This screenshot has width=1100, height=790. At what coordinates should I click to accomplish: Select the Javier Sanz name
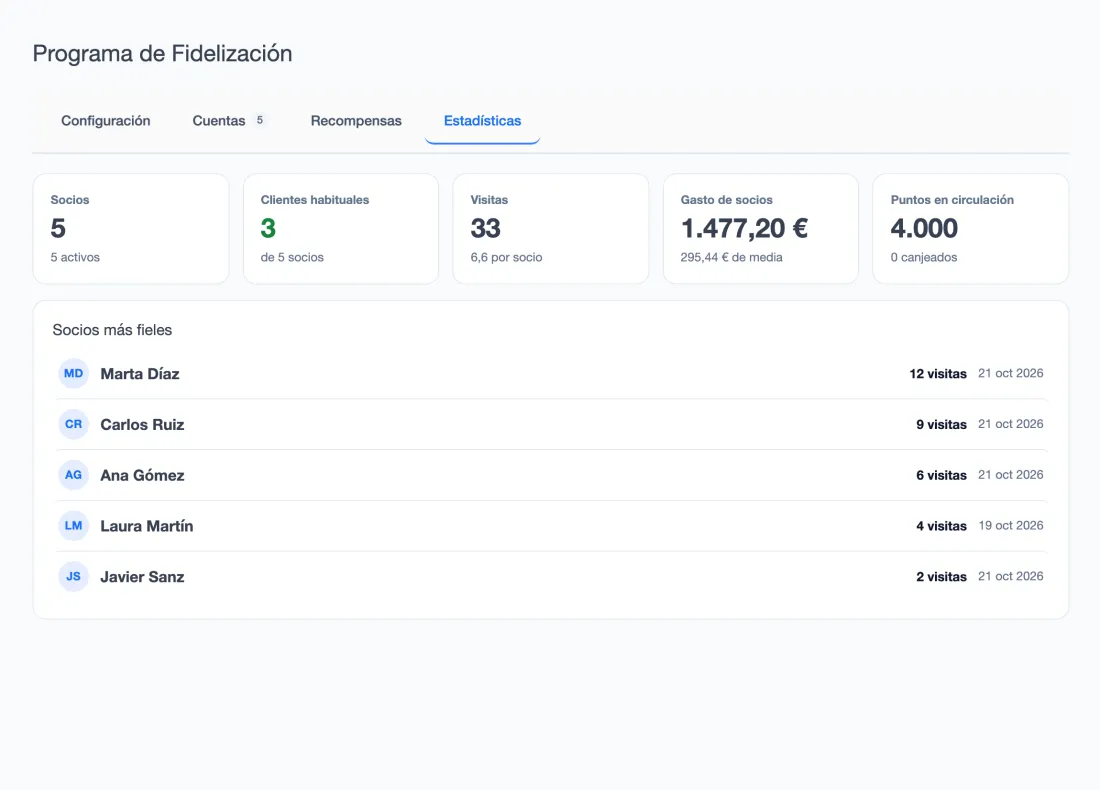point(142,577)
